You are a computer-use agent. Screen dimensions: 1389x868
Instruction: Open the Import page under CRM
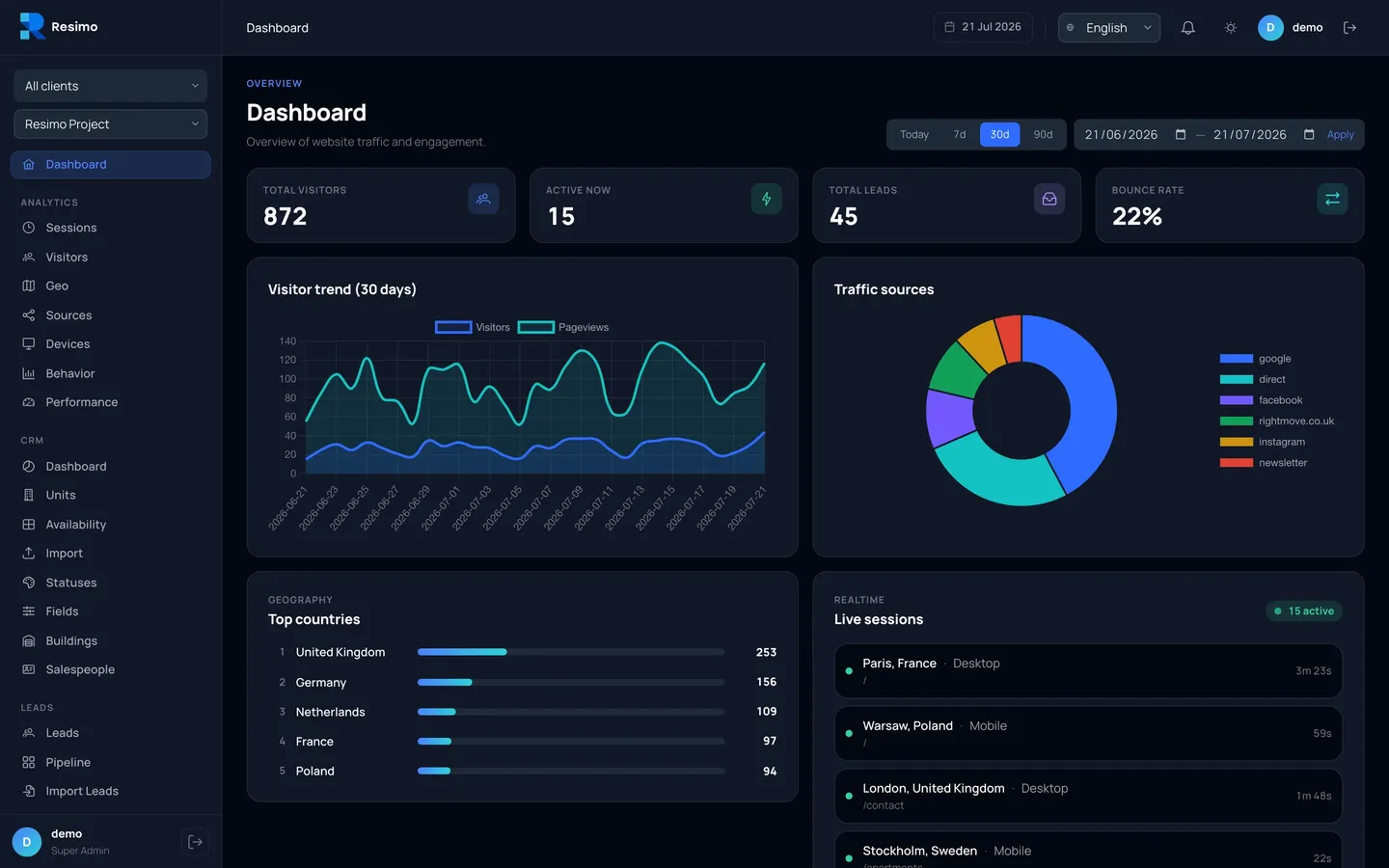[111, 554]
